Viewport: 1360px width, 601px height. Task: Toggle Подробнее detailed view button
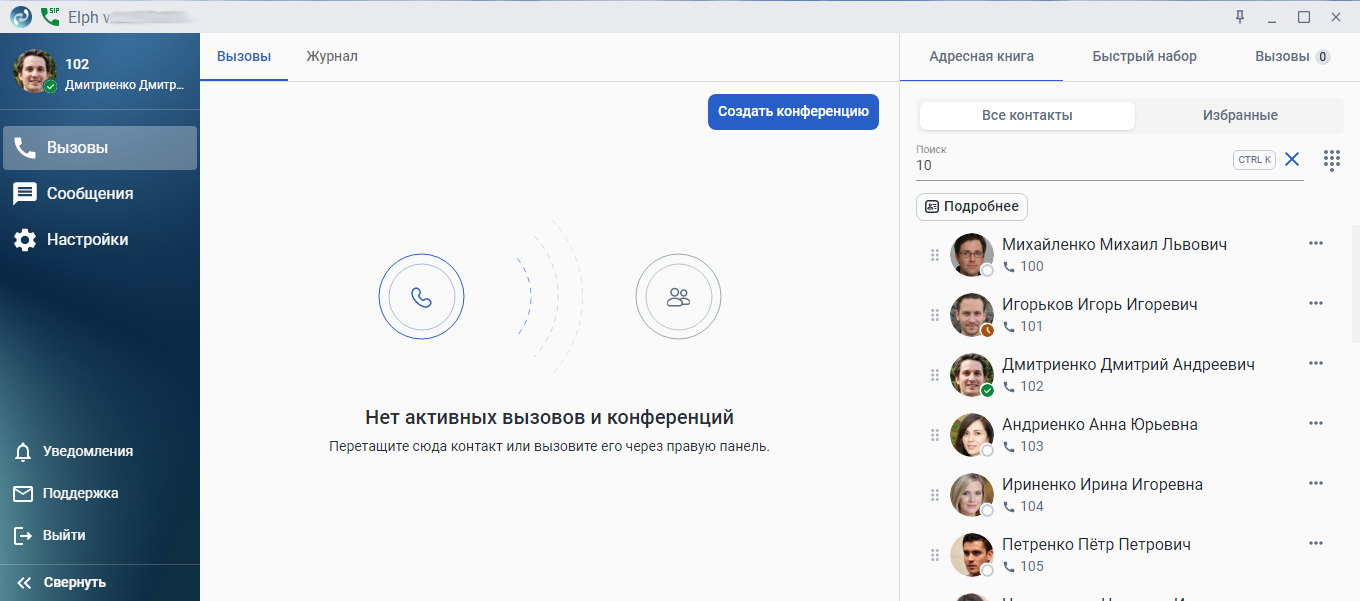(972, 207)
